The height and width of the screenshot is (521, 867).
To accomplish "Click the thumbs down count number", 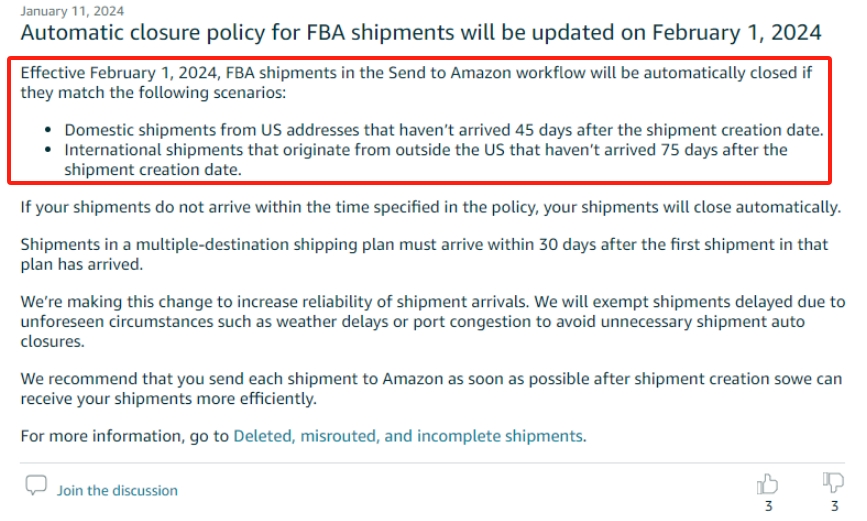I will click(x=835, y=506).
